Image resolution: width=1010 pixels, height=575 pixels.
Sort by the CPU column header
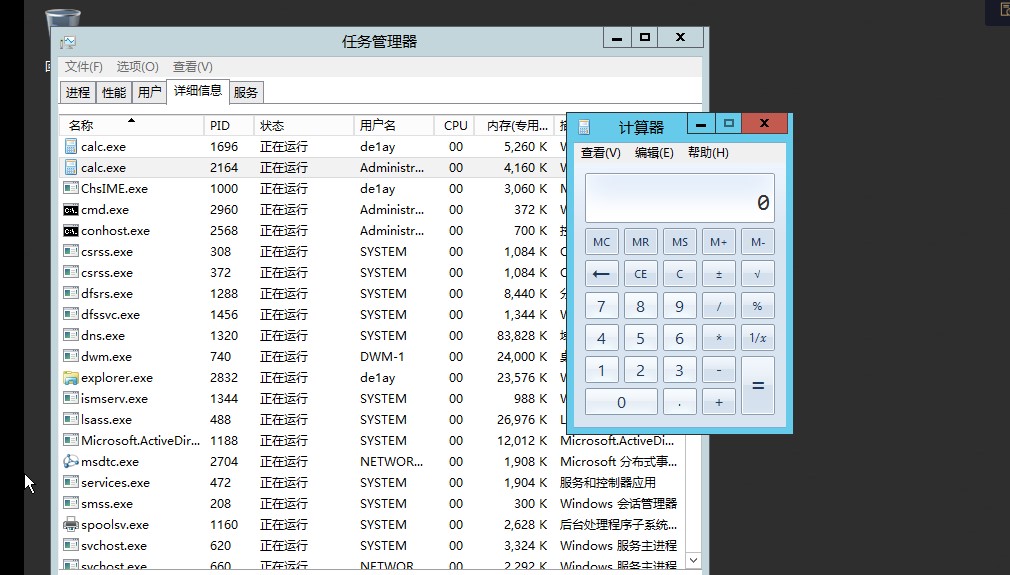pyautogui.click(x=455, y=125)
